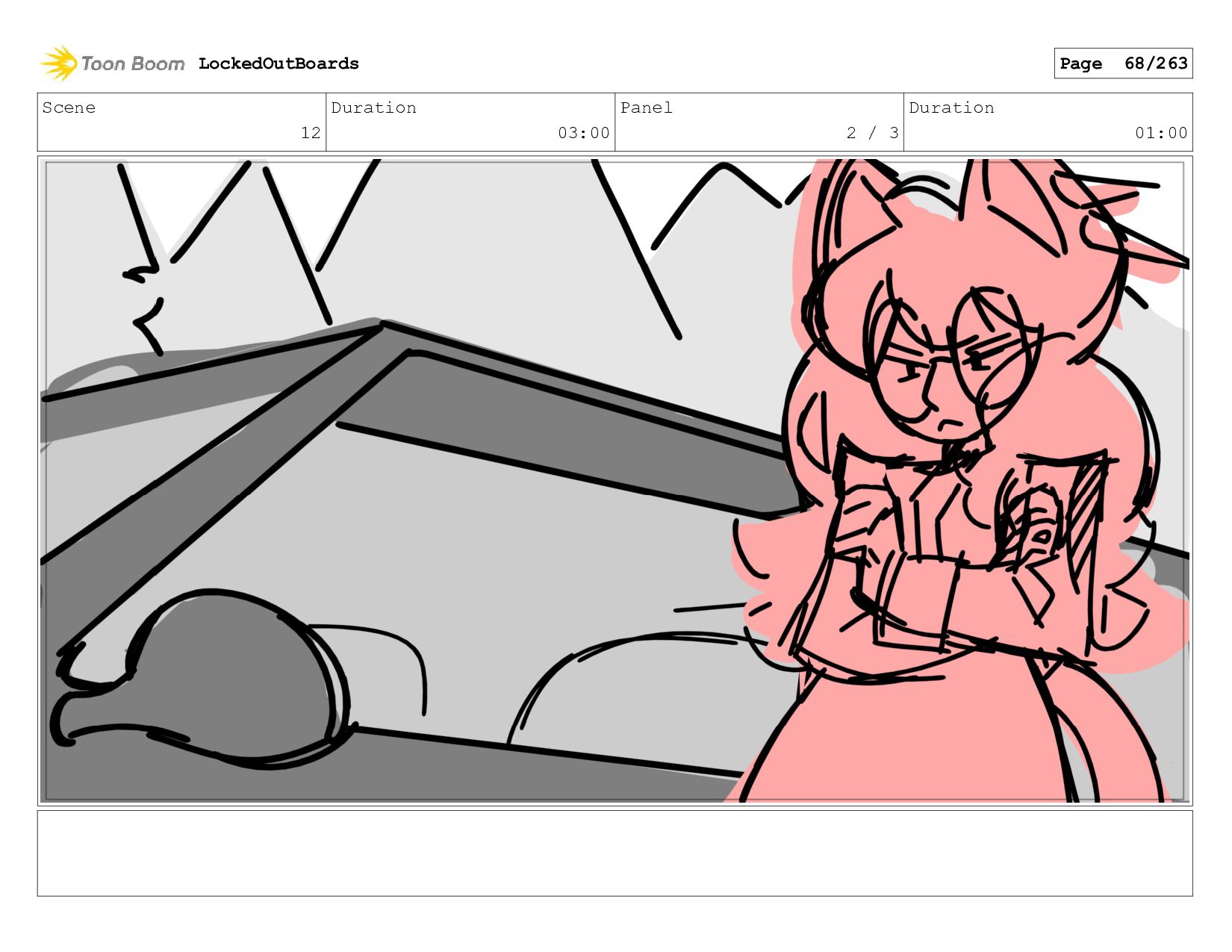Image resolution: width=1232 pixels, height=952 pixels.
Task: Select scene number 12
Action: (x=311, y=133)
